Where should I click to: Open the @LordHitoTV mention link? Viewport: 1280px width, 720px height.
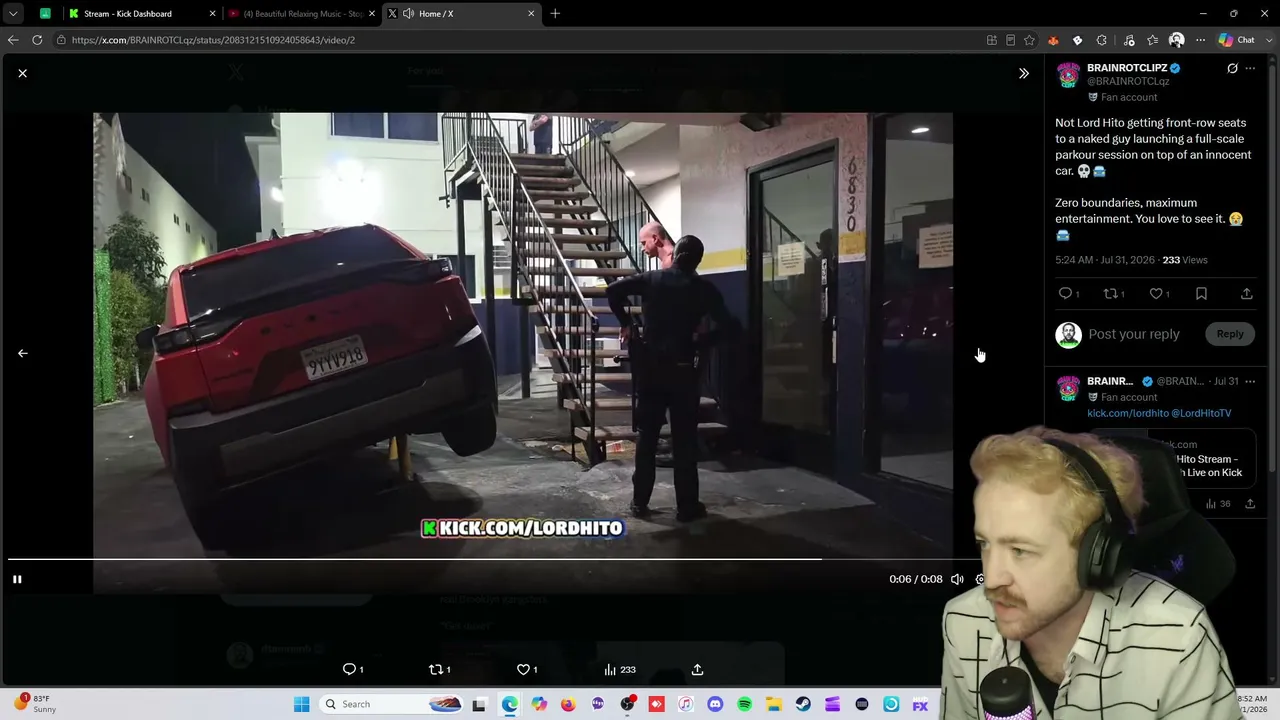point(1202,413)
